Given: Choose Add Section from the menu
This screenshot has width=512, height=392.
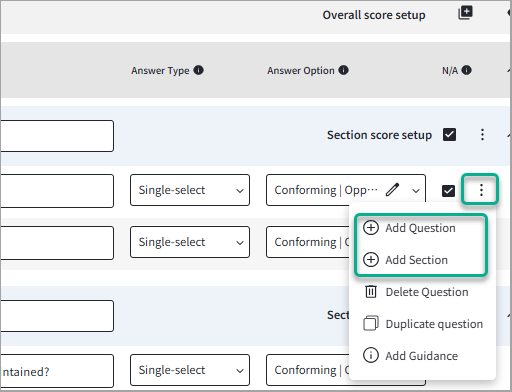Looking at the screenshot, I should [x=416, y=260].
